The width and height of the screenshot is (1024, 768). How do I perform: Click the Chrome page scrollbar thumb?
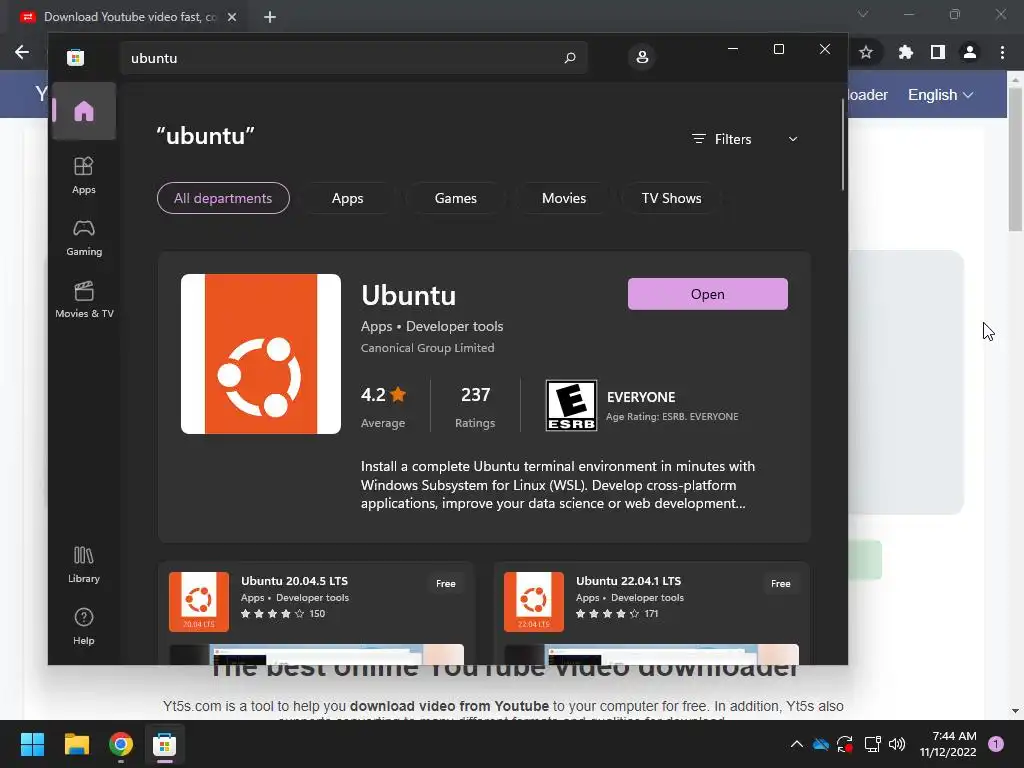1015,160
